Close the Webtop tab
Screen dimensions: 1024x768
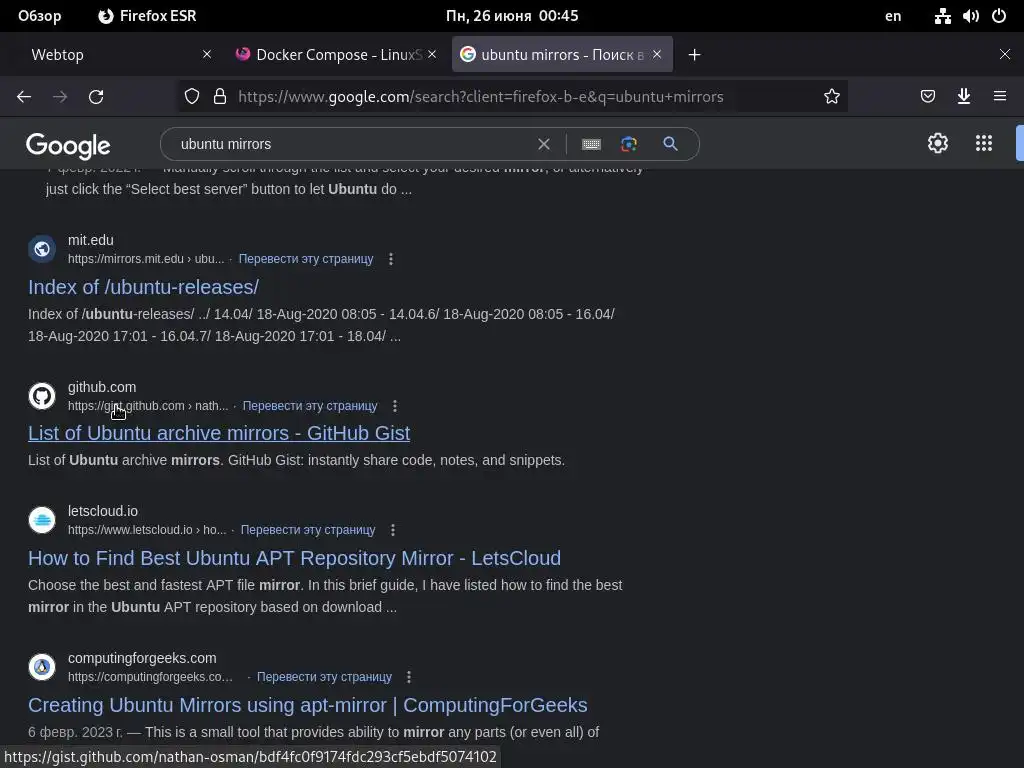207,54
